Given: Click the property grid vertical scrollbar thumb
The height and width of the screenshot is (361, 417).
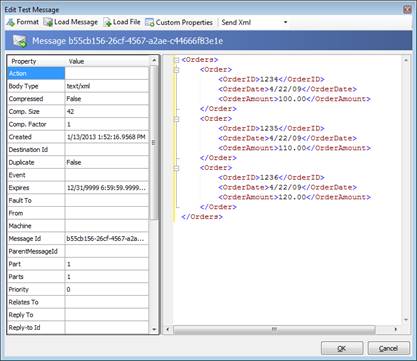Looking at the screenshot, I should click(154, 143).
